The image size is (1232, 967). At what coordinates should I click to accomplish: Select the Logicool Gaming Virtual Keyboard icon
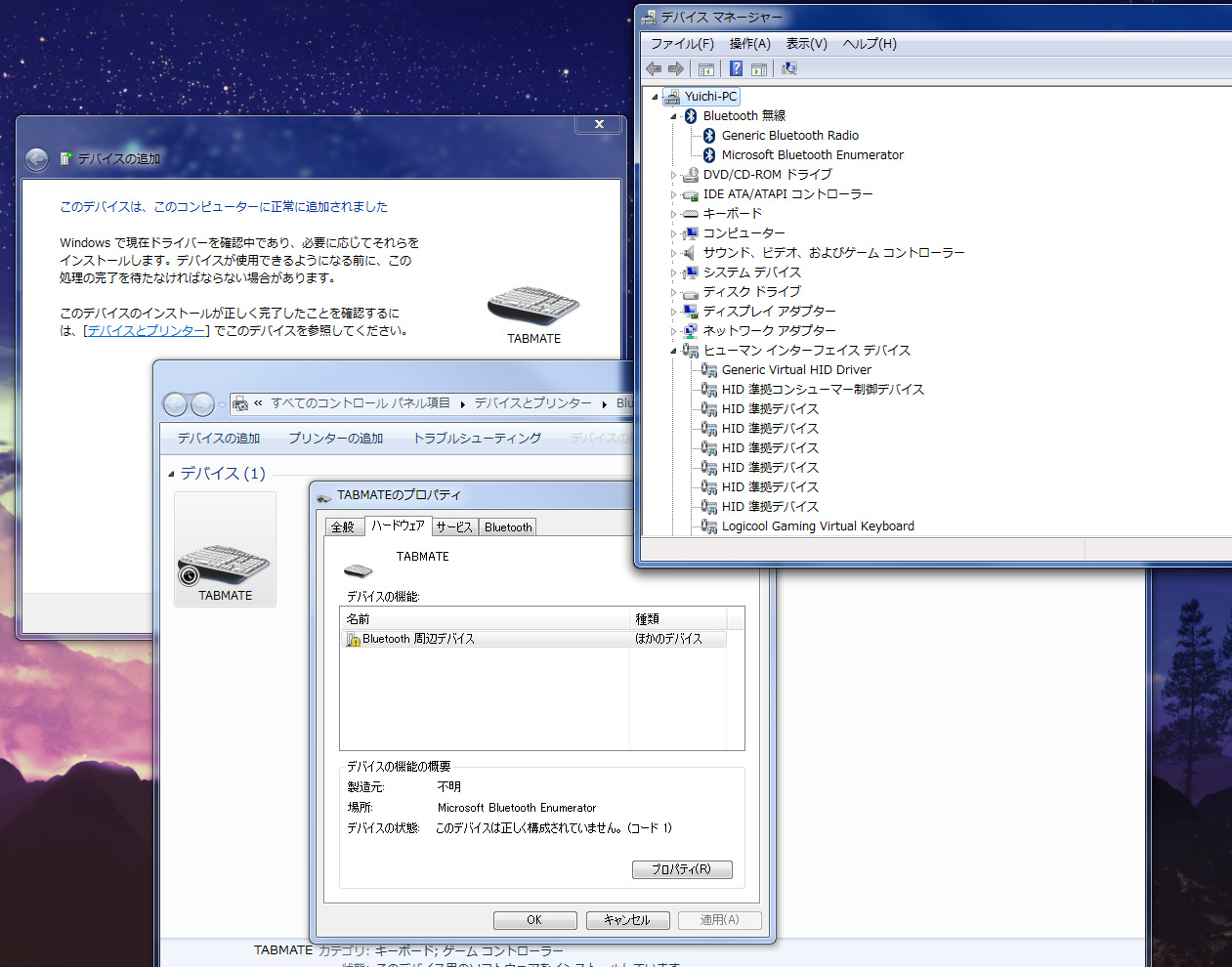[709, 526]
